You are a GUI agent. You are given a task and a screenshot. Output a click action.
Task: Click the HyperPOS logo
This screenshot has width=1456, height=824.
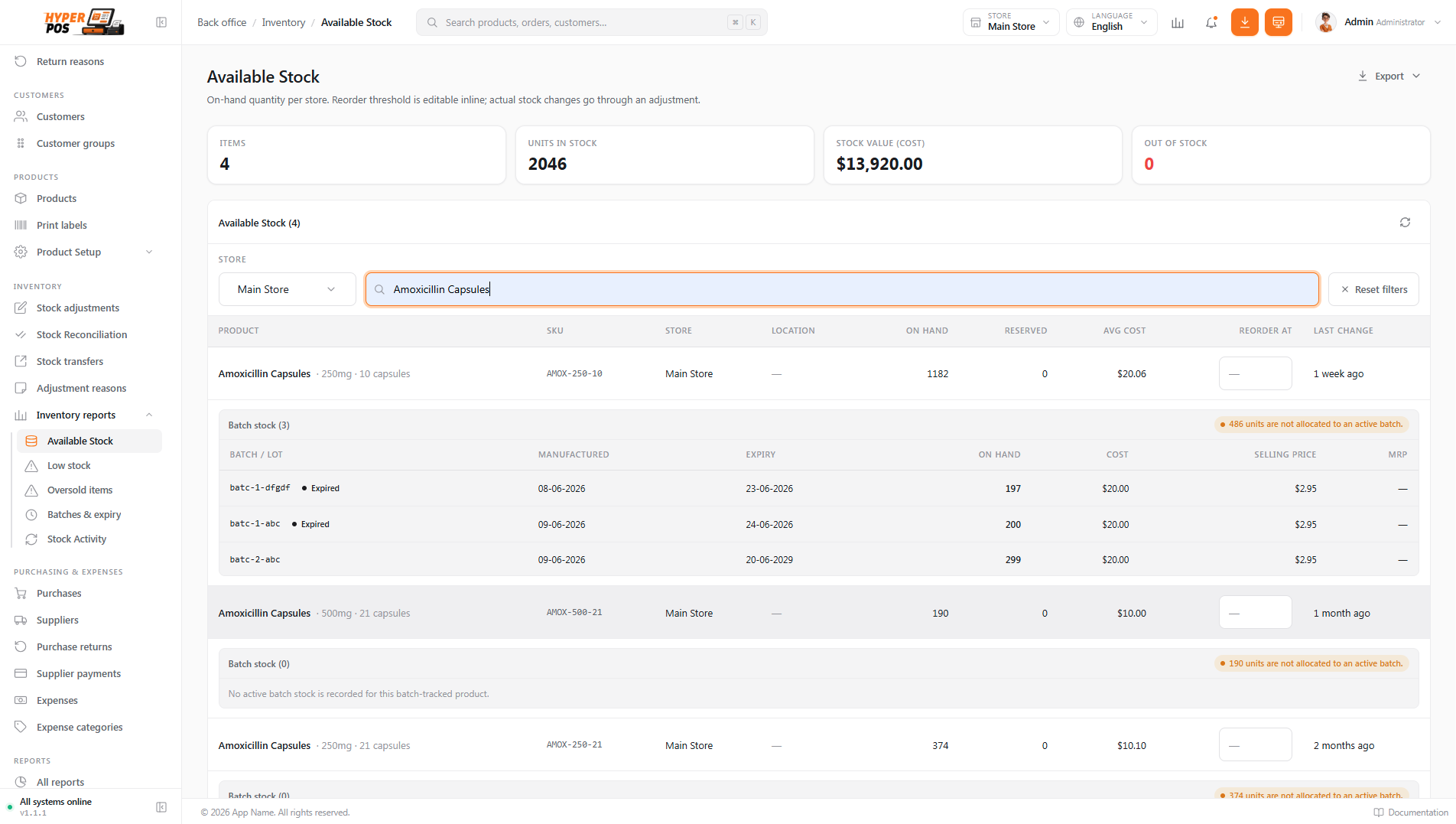84,22
